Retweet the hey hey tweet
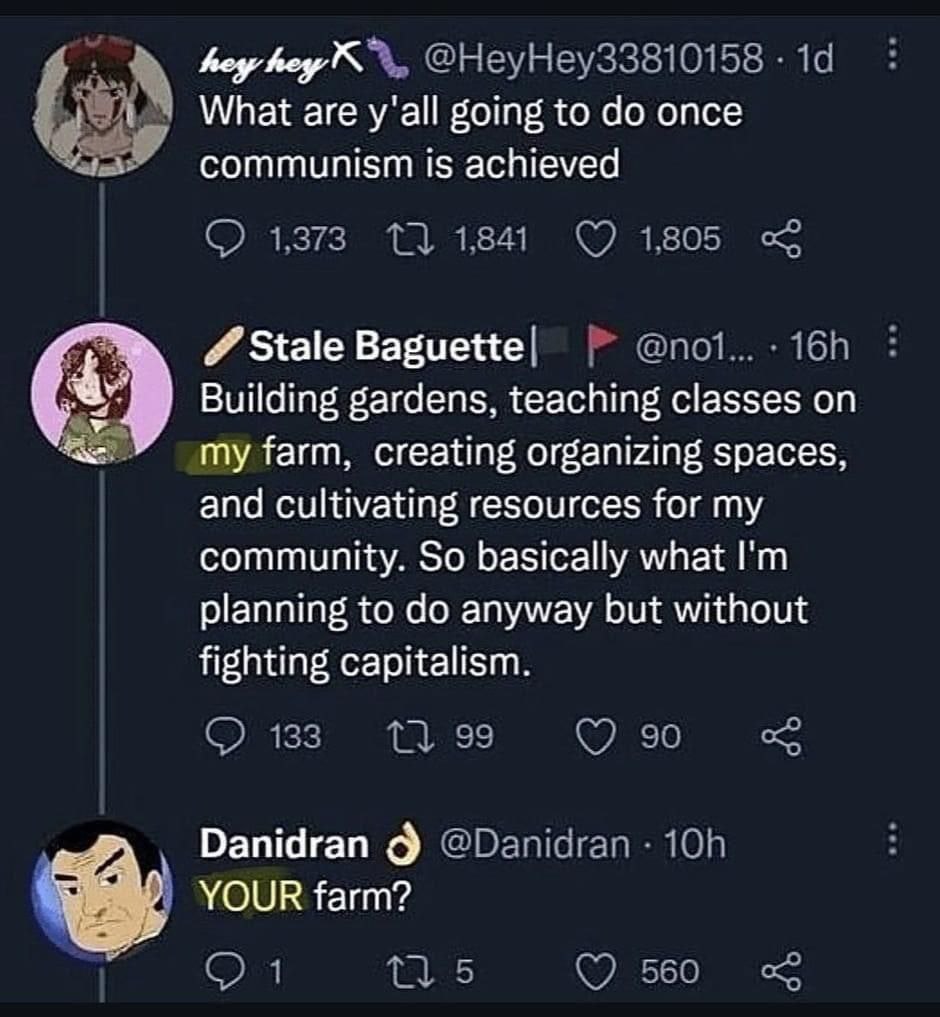 tap(408, 238)
